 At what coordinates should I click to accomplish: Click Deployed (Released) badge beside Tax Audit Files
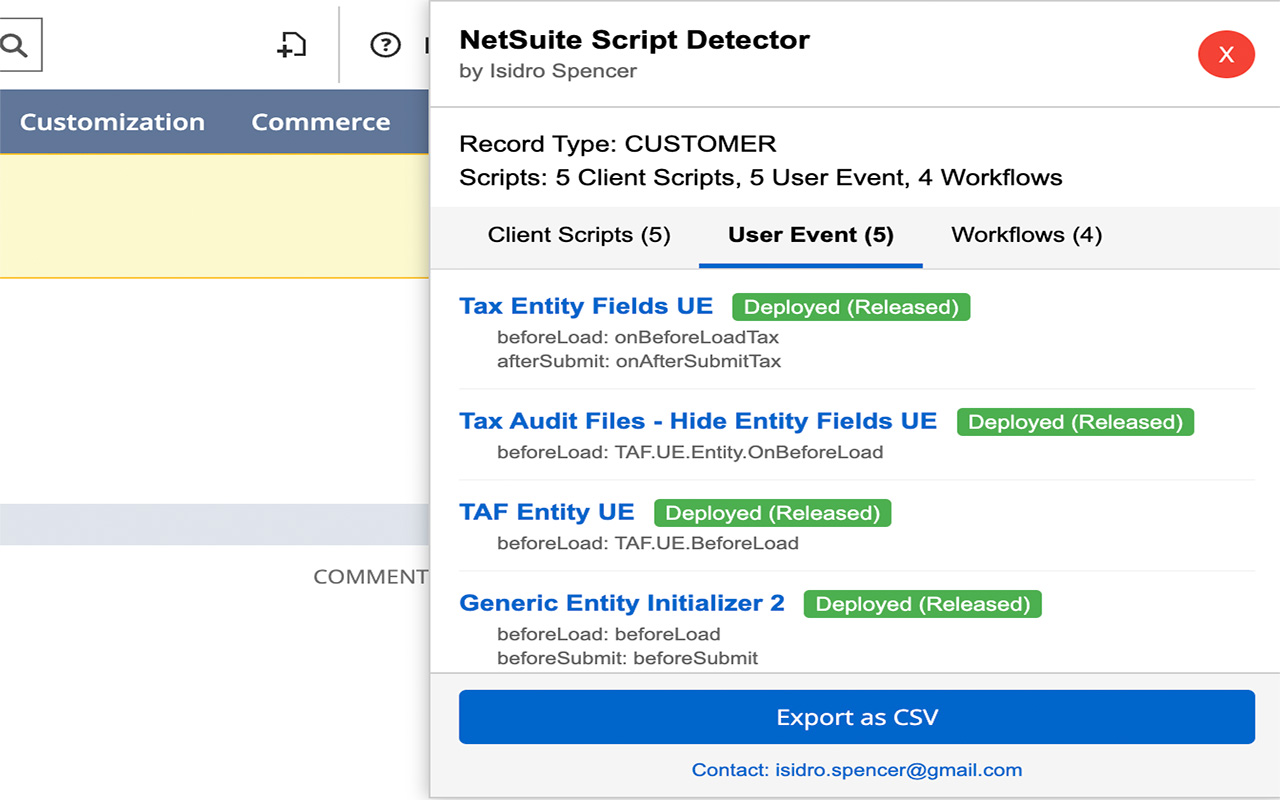tap(1075, 422)
